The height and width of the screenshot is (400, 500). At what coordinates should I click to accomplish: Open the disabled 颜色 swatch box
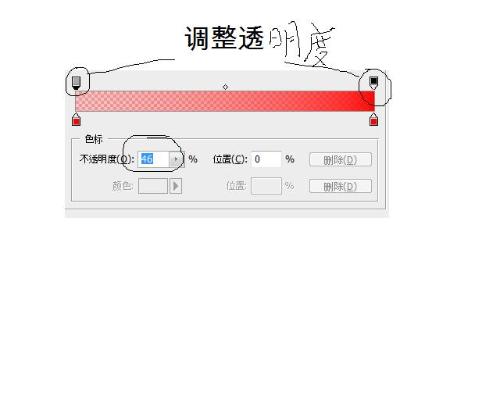point(153,186)
